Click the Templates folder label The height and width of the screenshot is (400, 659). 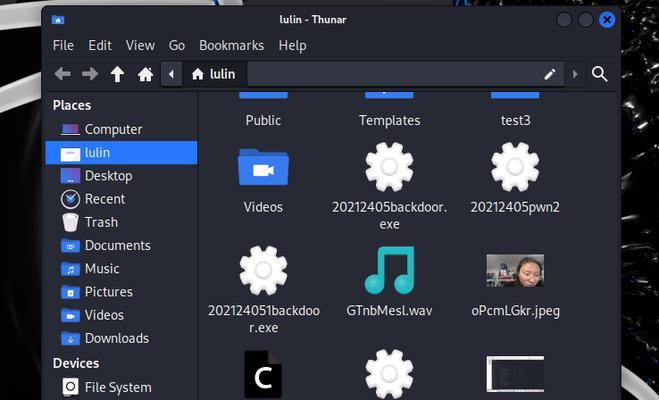point(390,121)
